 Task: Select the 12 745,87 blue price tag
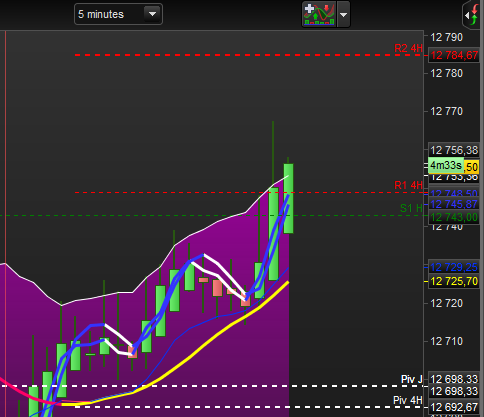point(454,204)
